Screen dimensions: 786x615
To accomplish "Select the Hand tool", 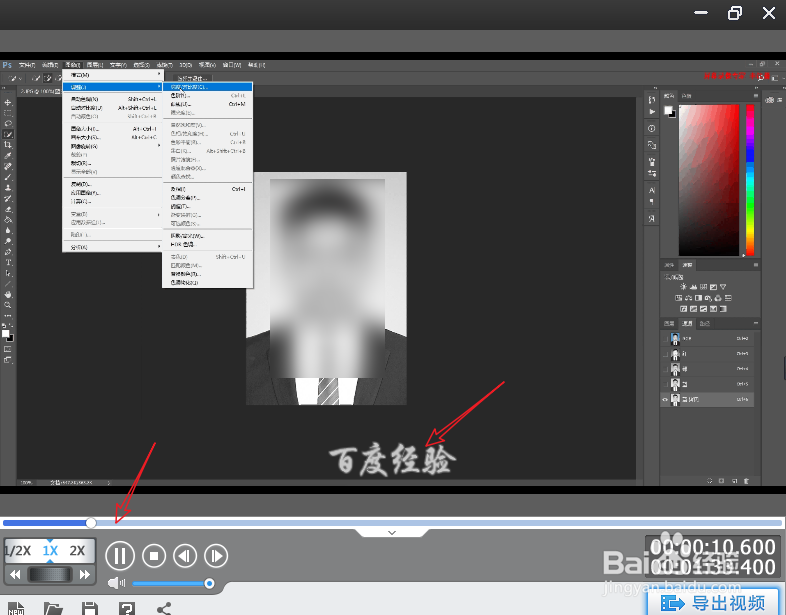I will tap(8, 295).
